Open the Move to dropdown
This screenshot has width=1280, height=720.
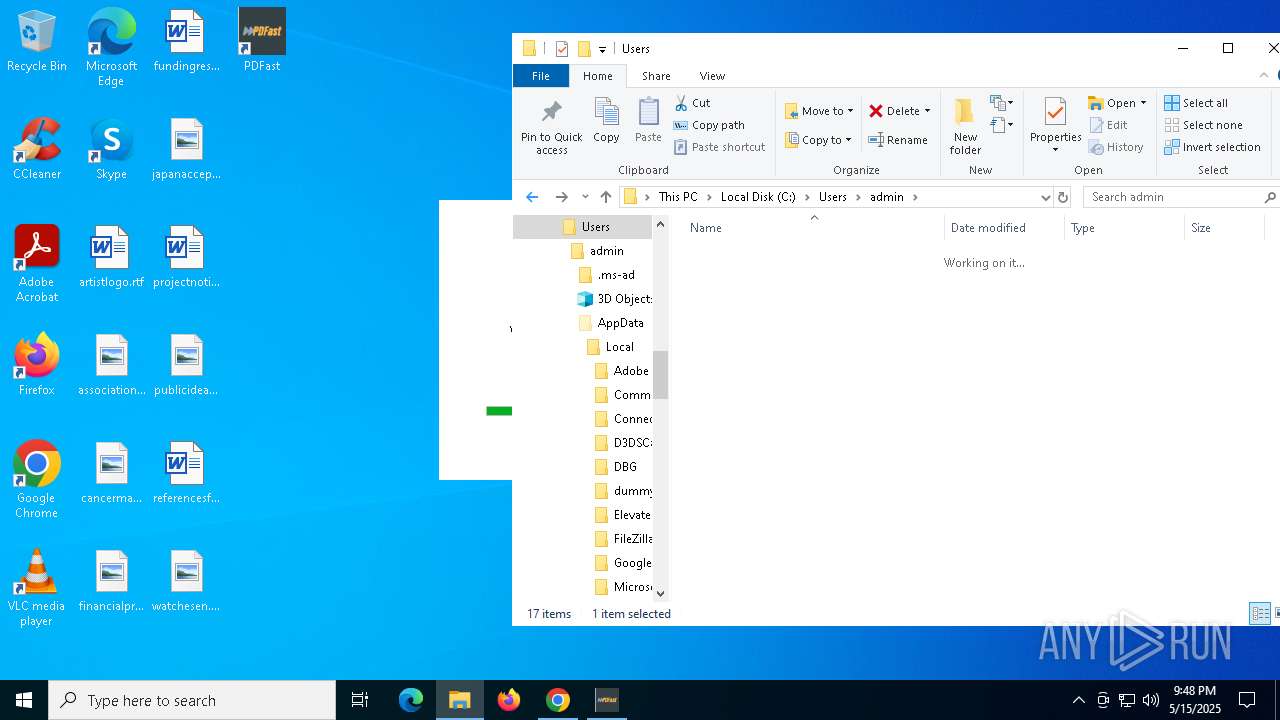pos(819,111)
